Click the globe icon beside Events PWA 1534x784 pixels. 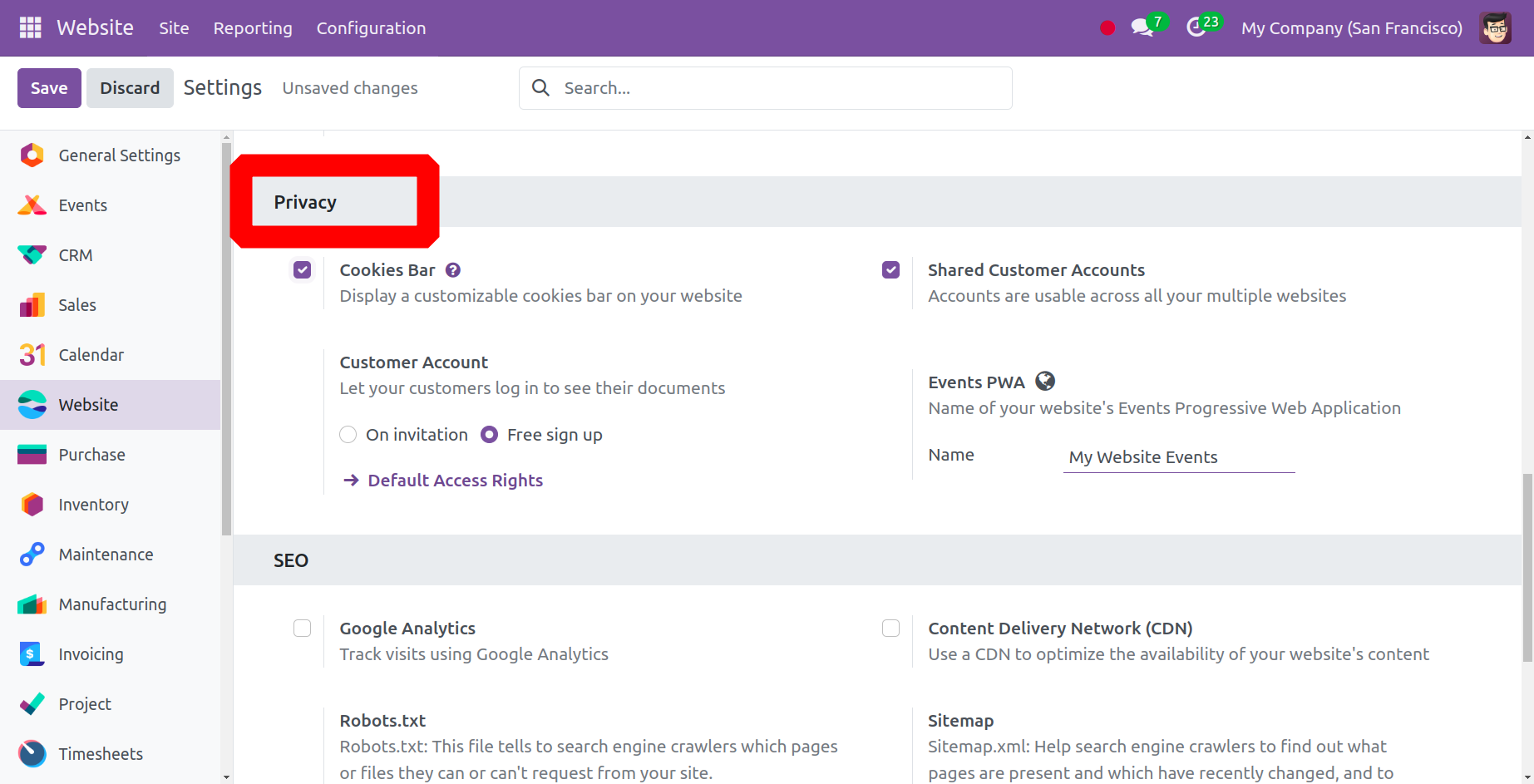(x=1045, y=382)
